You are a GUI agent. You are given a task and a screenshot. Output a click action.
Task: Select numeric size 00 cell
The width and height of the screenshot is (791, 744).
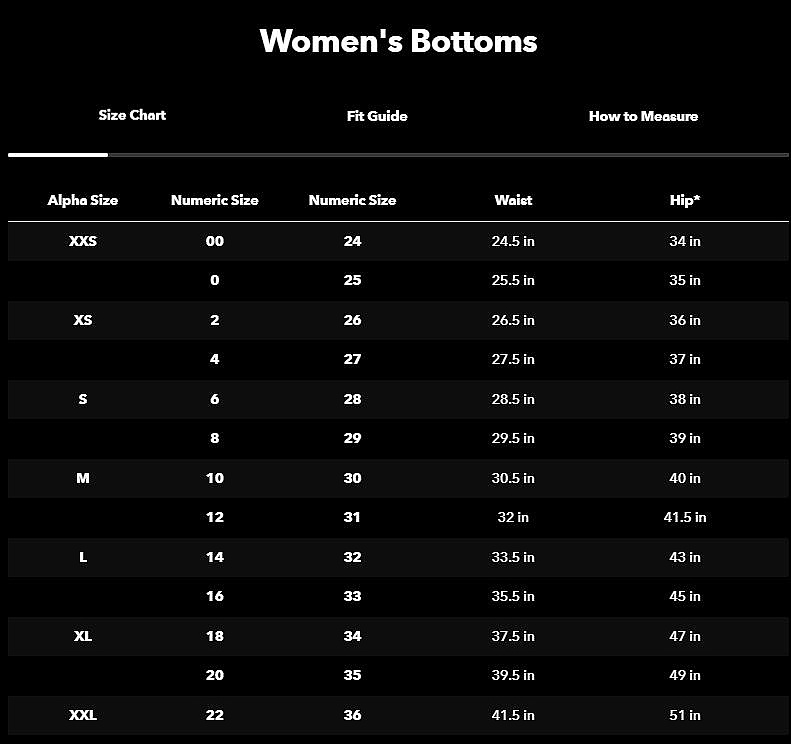[215, 241]
